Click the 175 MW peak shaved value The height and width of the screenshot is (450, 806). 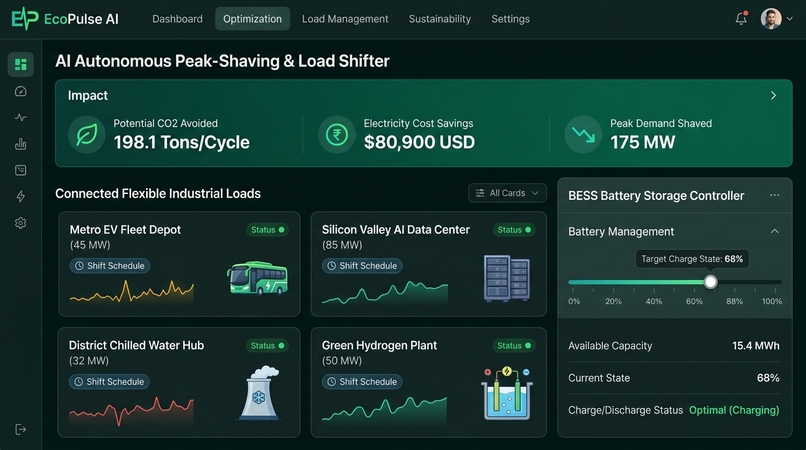click(643, 142)
